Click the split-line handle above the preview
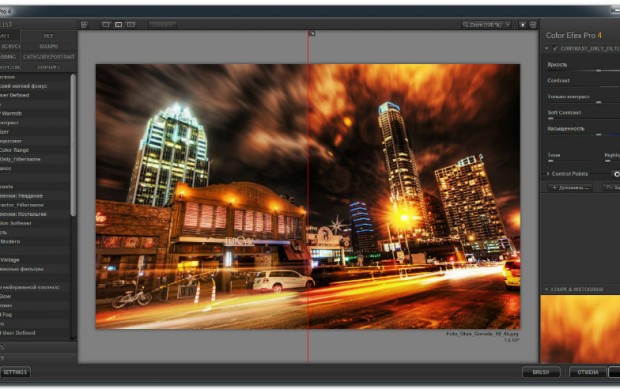 coord(312,34)
